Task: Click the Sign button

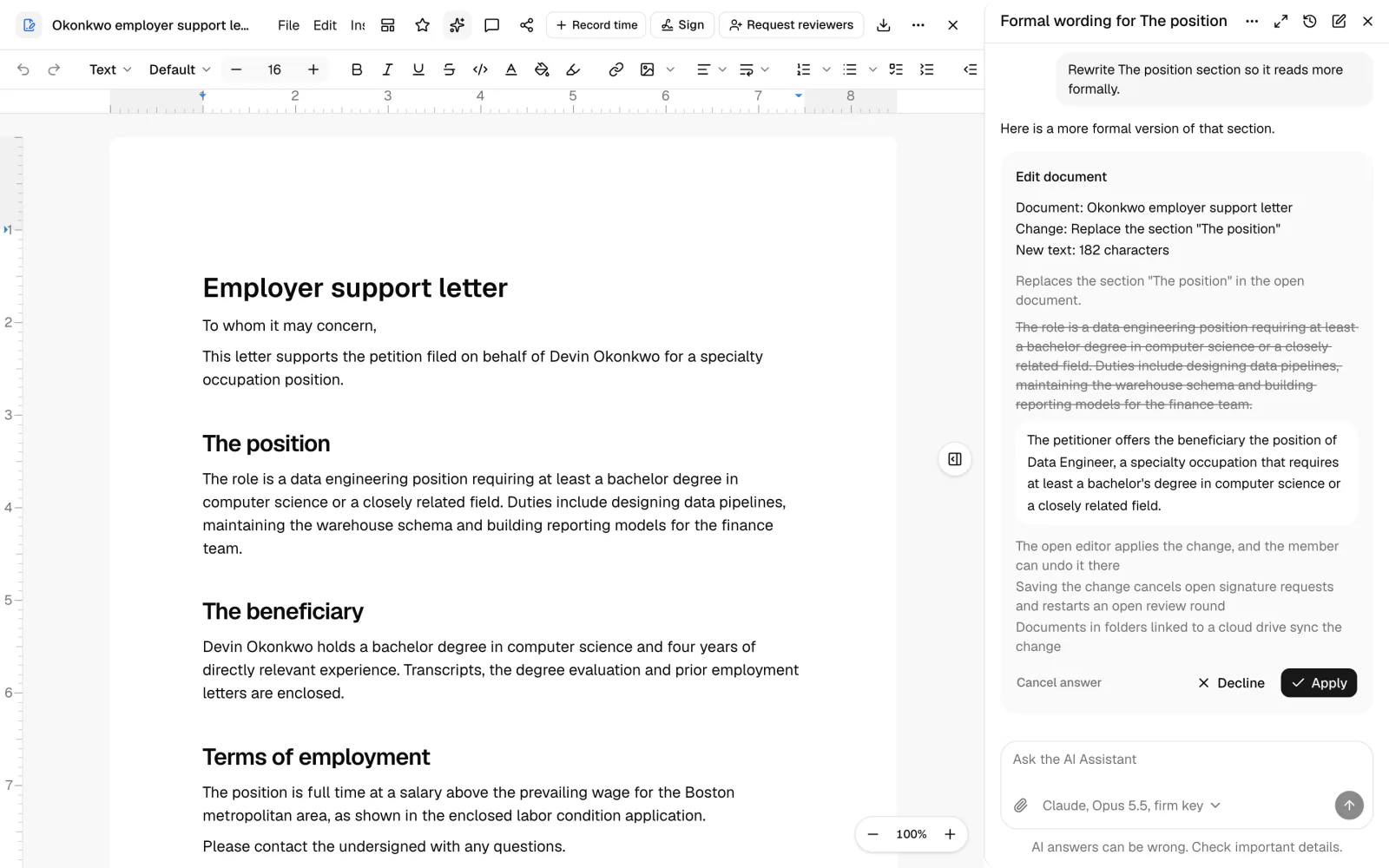Action: click(x=682, y=25)
